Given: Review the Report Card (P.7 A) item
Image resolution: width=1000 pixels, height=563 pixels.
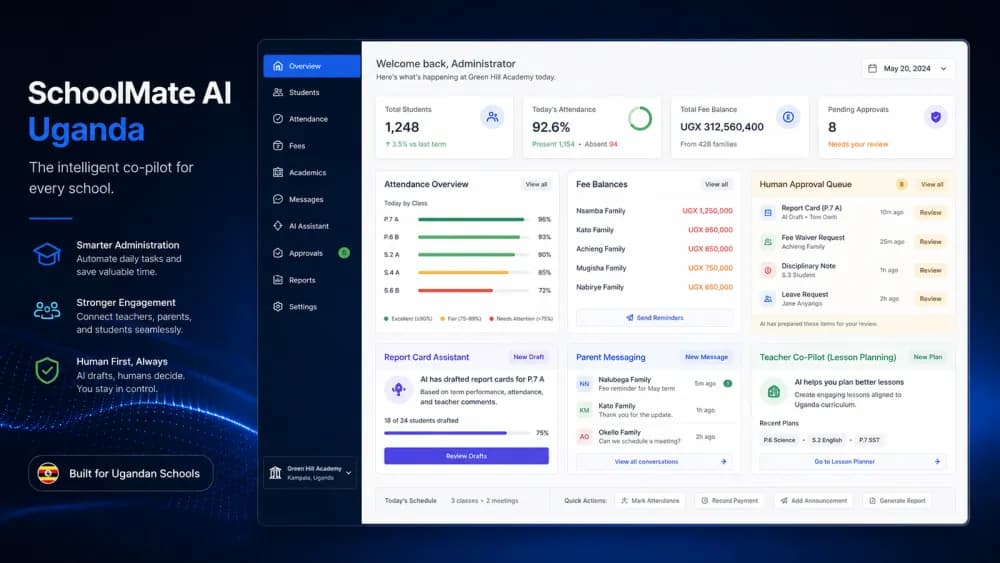Looking at the screenshot, I should tap(930, 213).
